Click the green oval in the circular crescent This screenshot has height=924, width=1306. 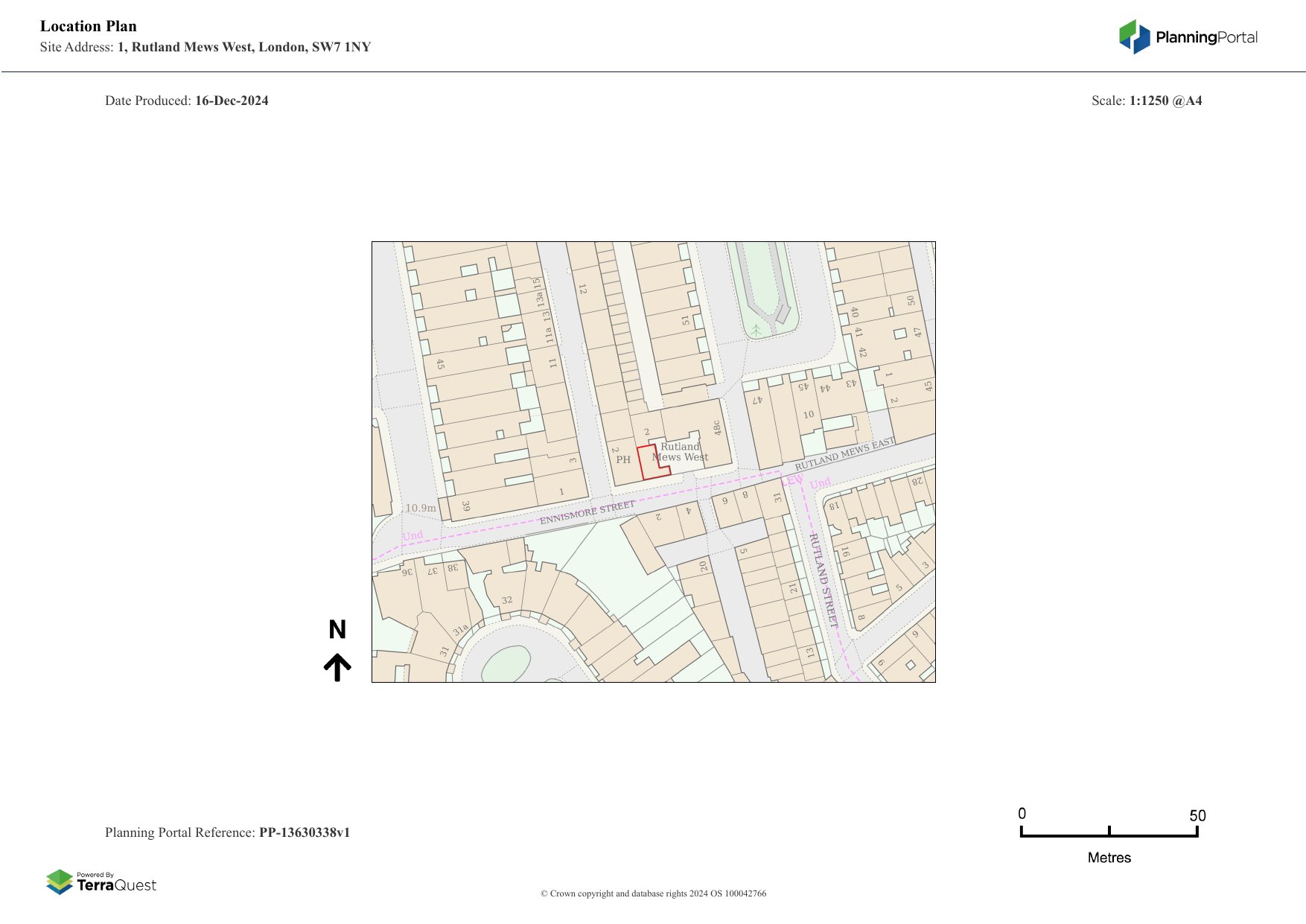[x=506, y=663]
